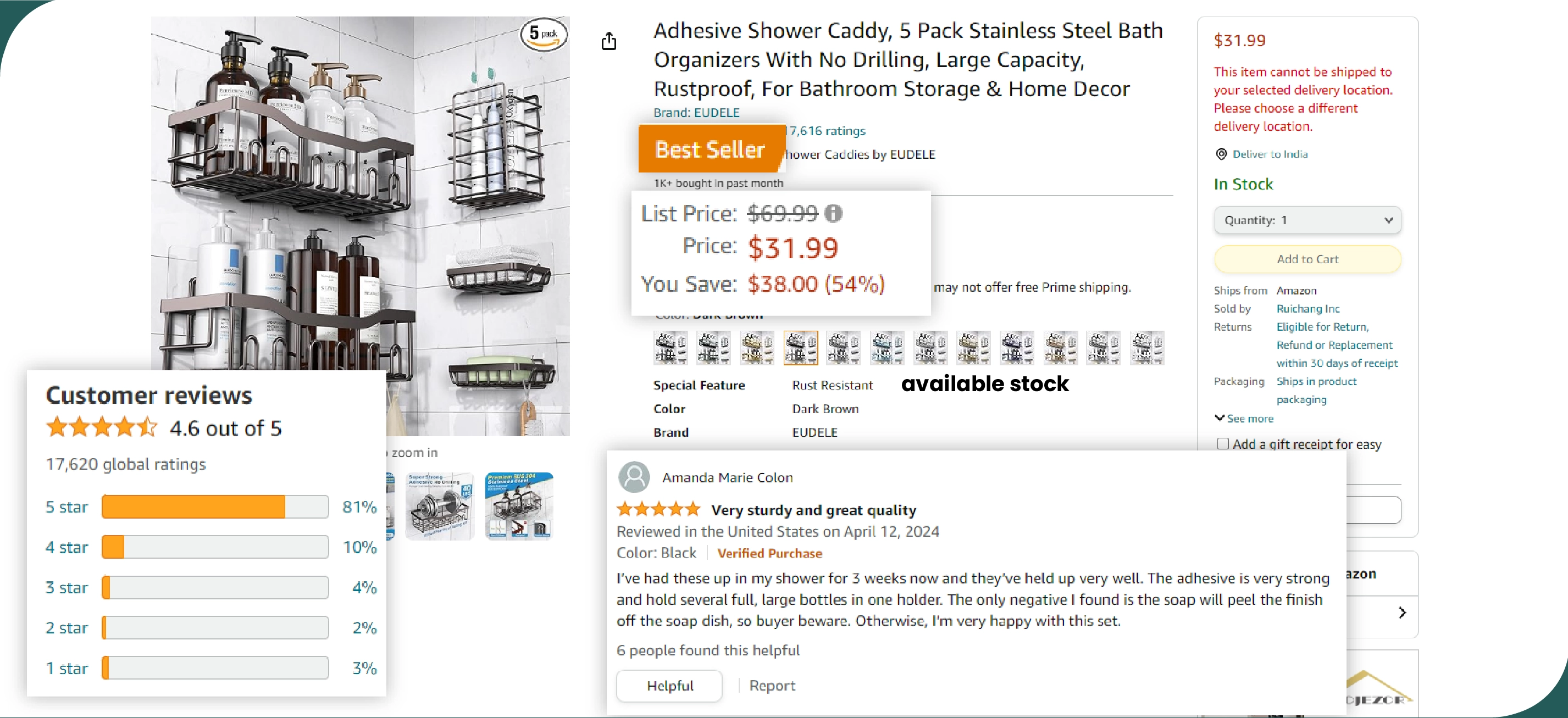The image size is (1568, 718).
Task: Click Verified Purchase label on the review
Action: 769,554
